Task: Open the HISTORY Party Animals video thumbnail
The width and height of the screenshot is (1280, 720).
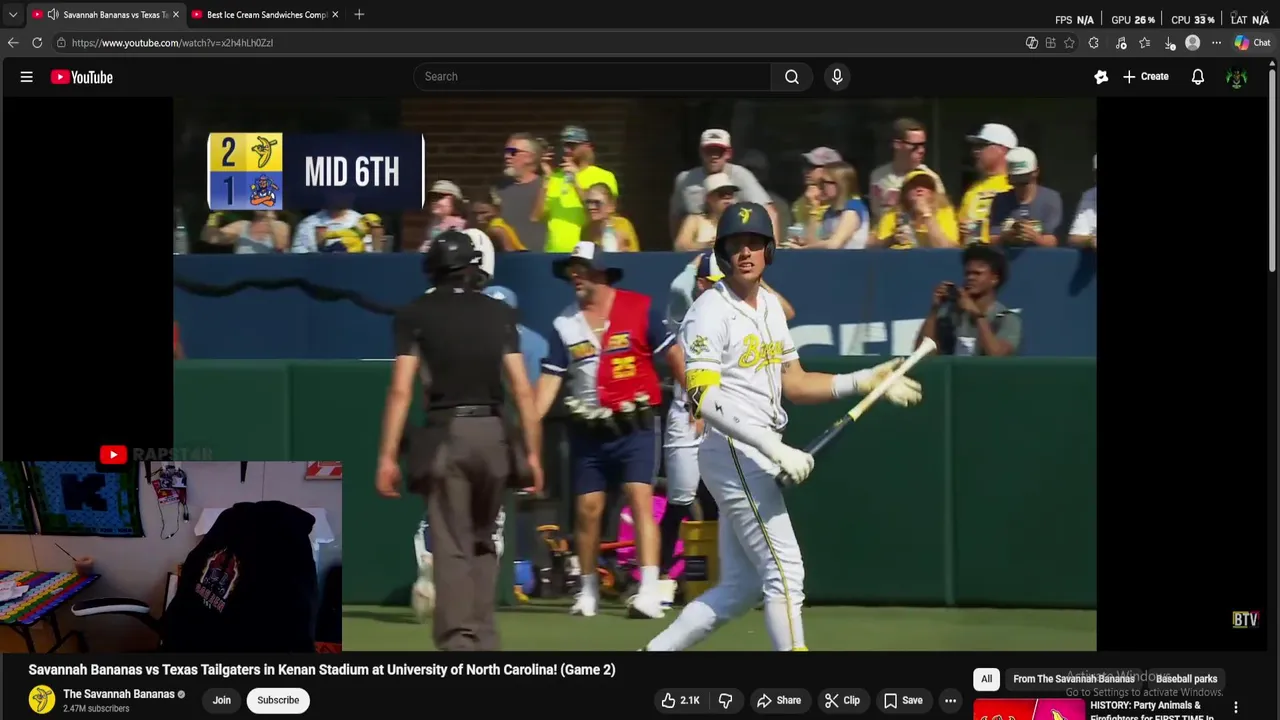Action: click(x=1029, y=709)
